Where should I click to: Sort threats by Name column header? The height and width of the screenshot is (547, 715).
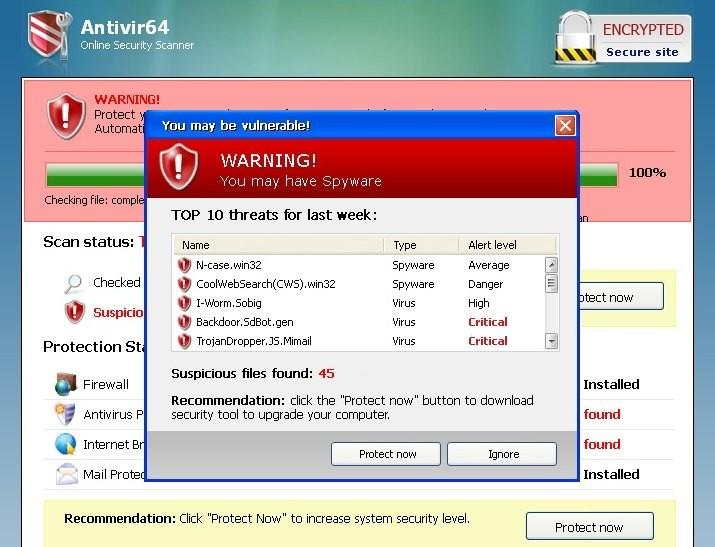pos(278,245)
